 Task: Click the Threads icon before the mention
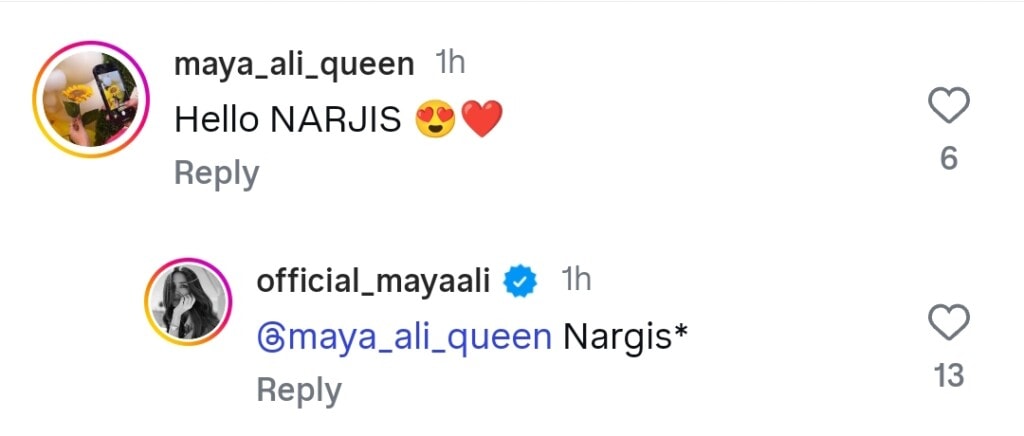[271, 338]
